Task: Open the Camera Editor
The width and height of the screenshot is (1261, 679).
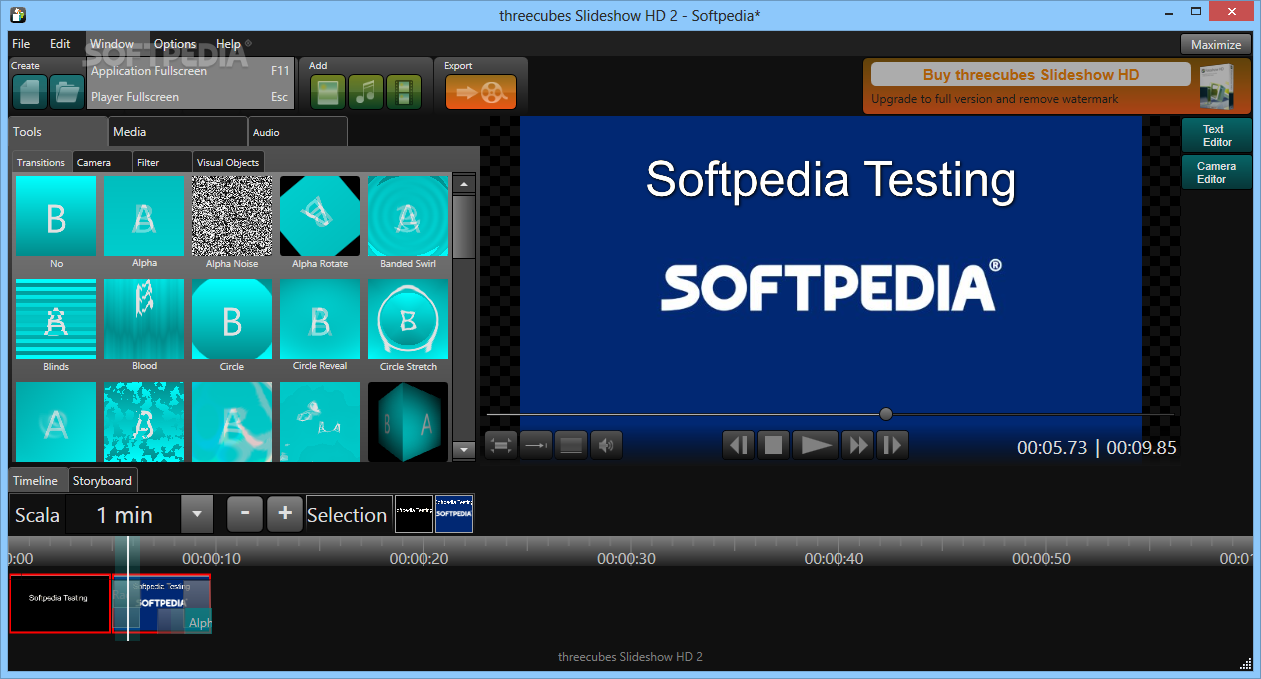Action: coord(1215,173)
